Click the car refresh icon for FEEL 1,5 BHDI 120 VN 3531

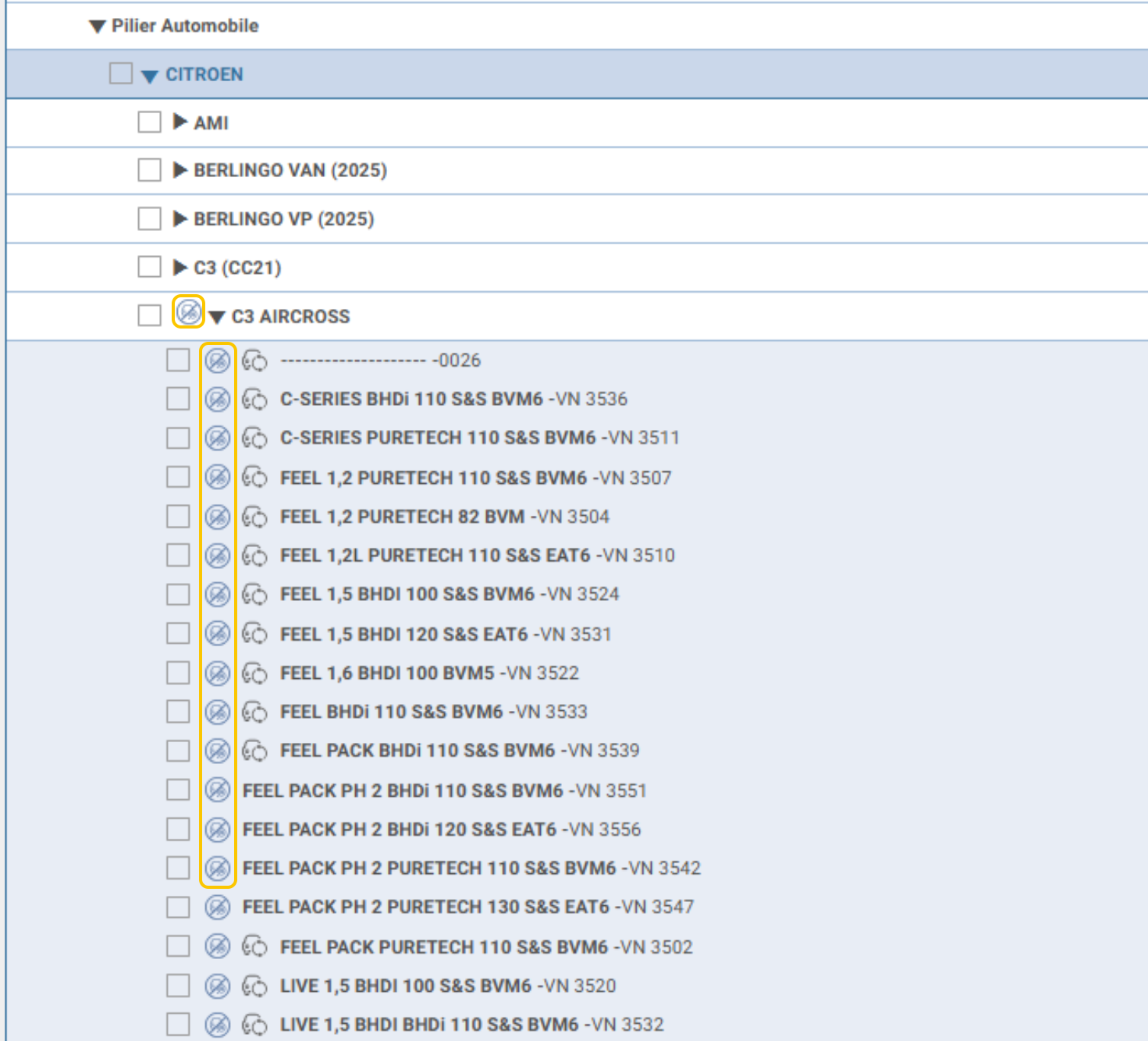[254, 633]
